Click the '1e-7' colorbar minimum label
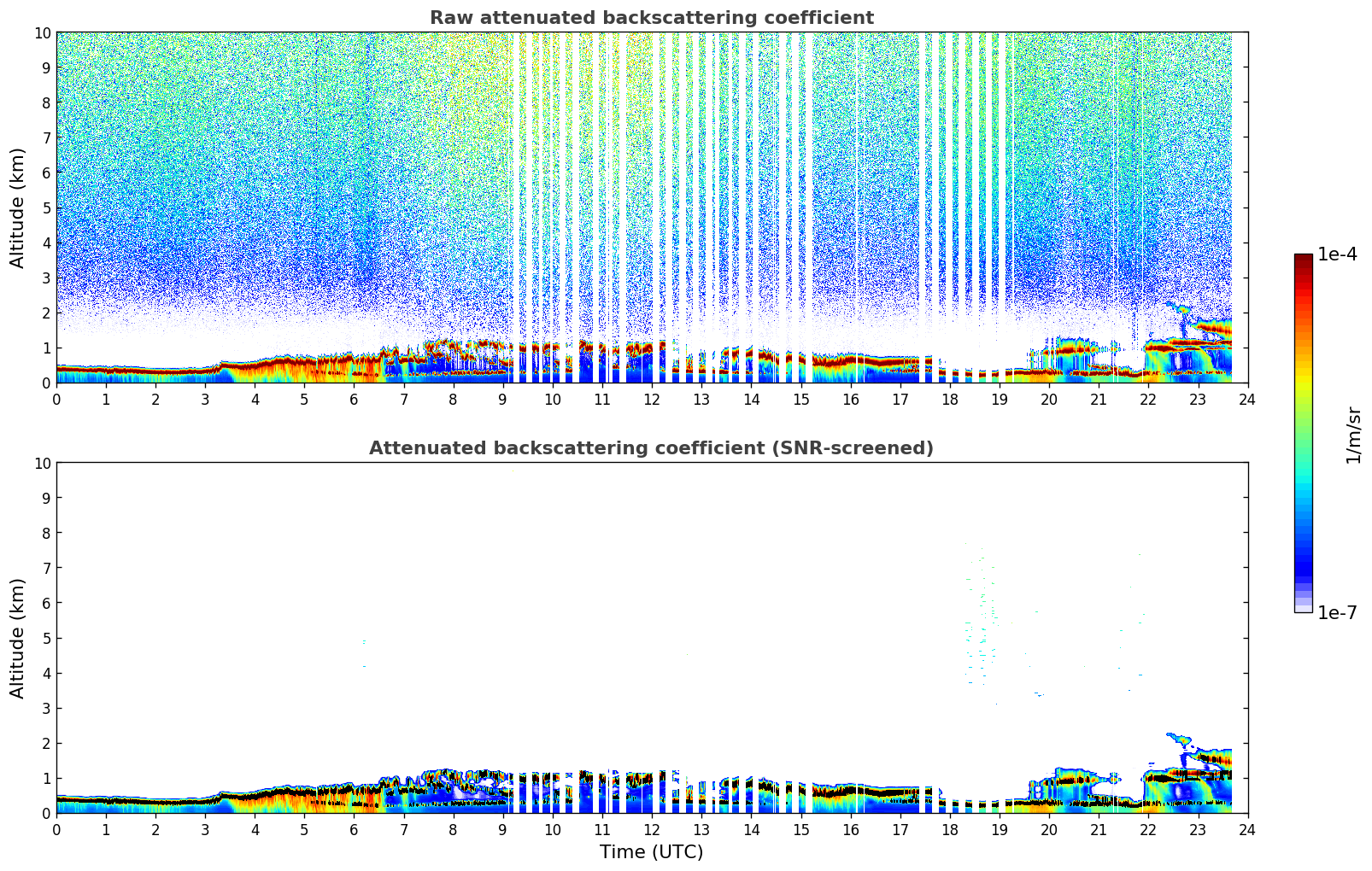The height and width of the screenshot is (871, 1372). [1337, 612]
